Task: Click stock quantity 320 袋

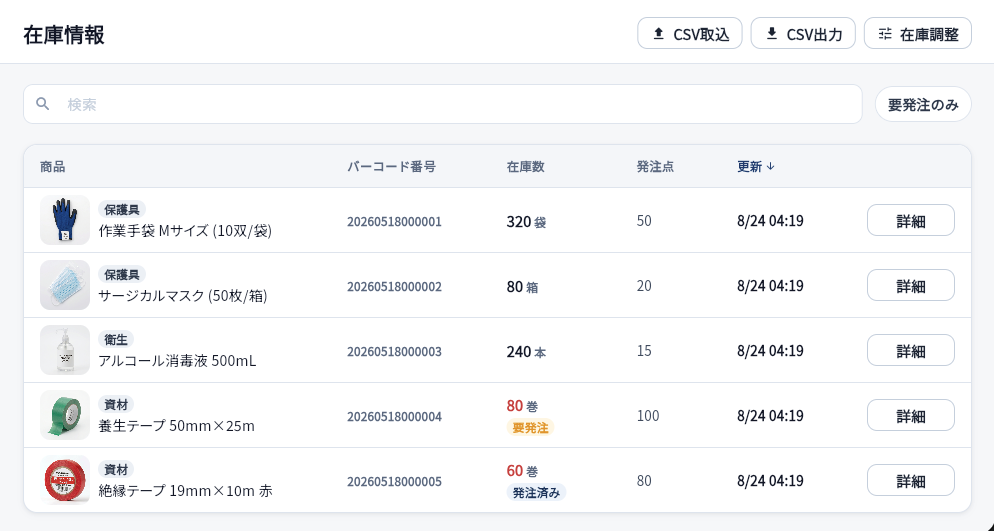Action: pos(526,222)
